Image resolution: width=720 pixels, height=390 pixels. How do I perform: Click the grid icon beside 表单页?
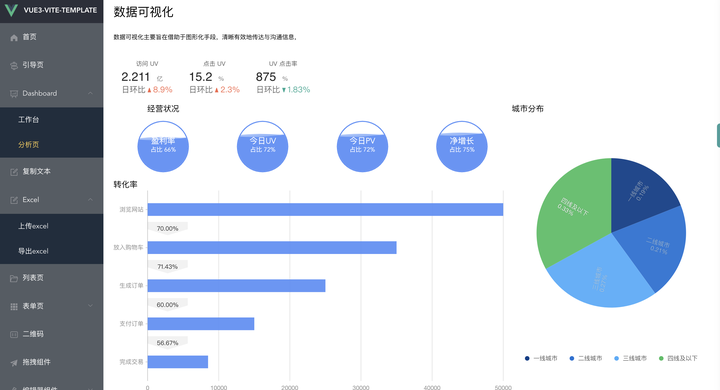click(x=14, y=306)
